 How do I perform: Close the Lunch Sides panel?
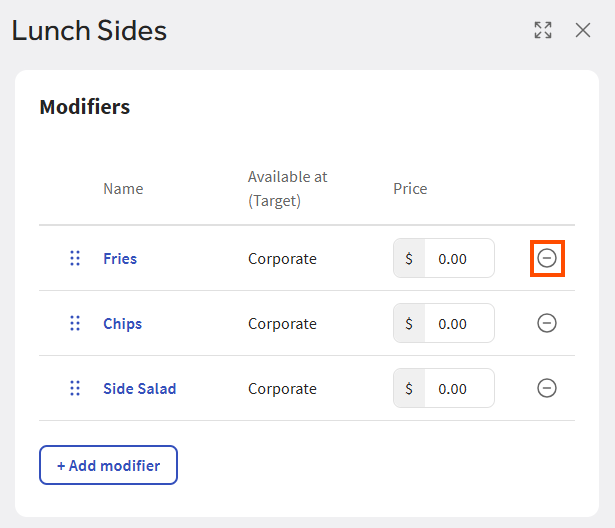pyautogui.click(x=583, y=30)
